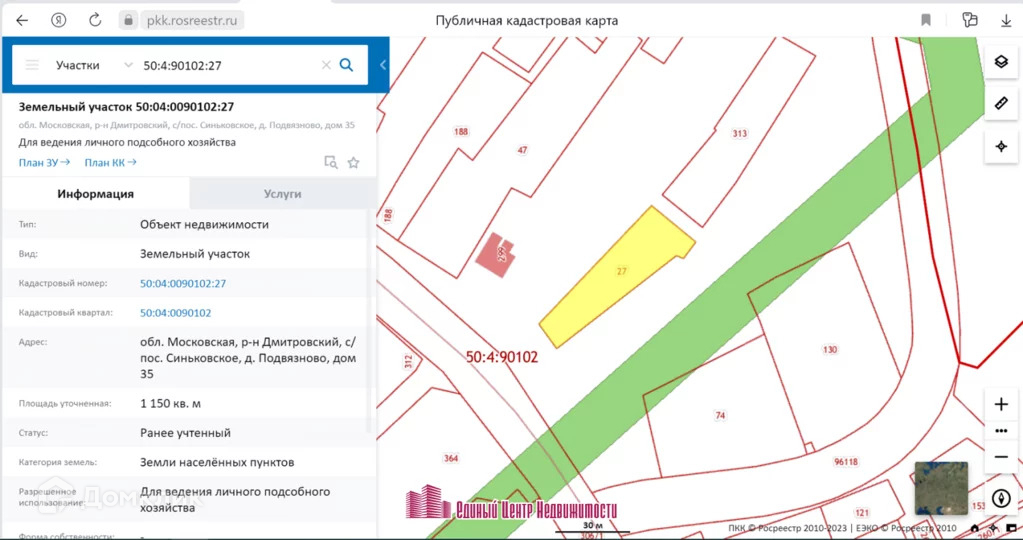
Task: Click the map copyright text ПКК © Росреестр 2010-2023
Action: coord(787,528)
